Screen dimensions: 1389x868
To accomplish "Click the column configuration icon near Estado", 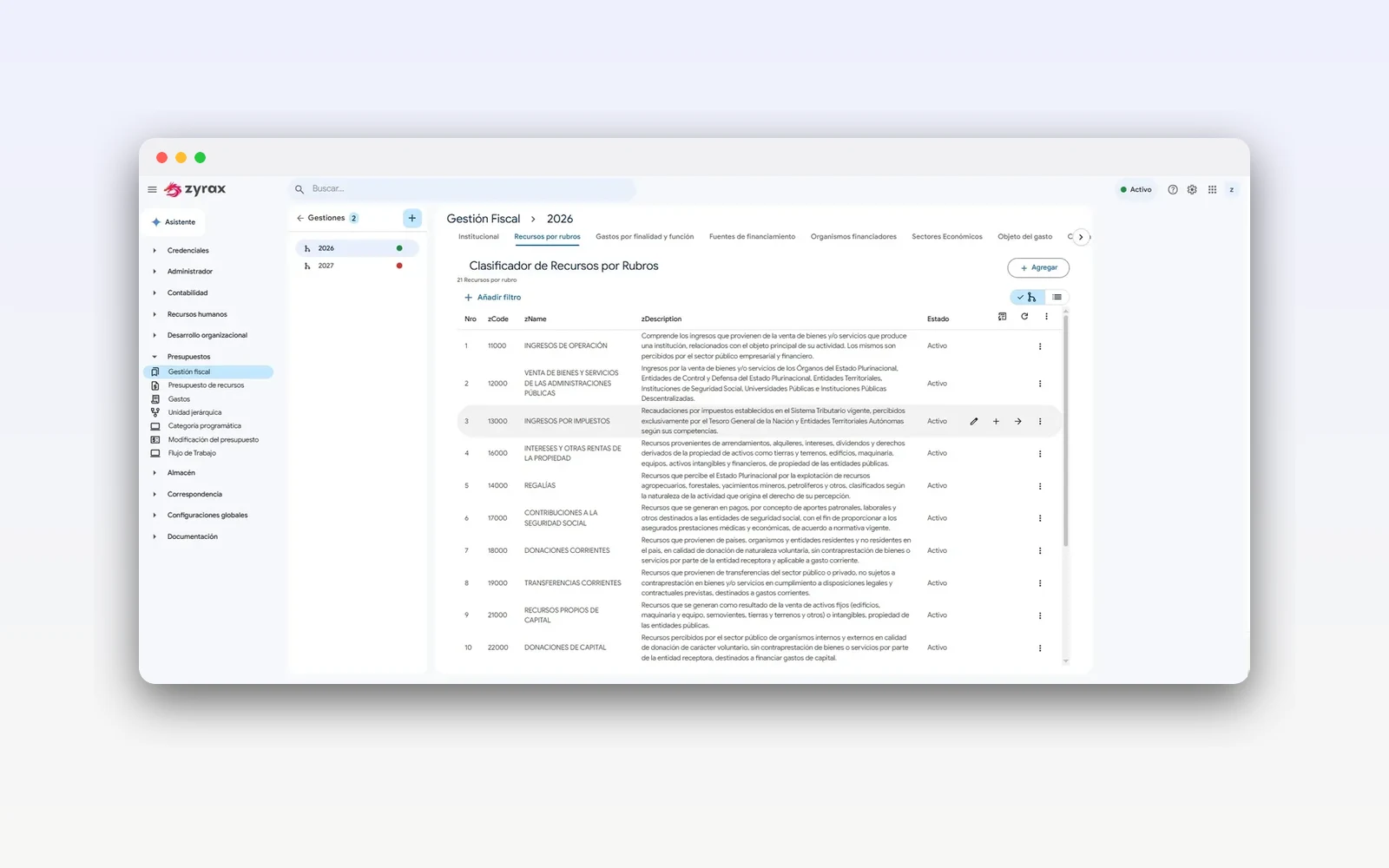I will 1003,317.
